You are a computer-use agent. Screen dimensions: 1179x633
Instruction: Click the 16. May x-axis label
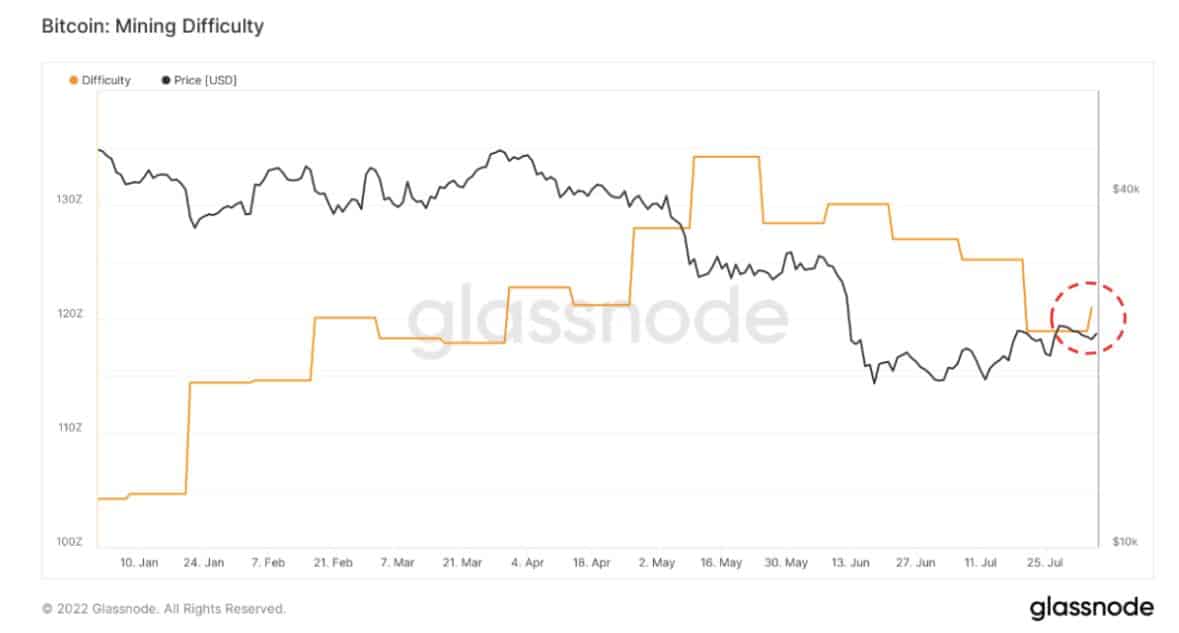pos(721,562)
